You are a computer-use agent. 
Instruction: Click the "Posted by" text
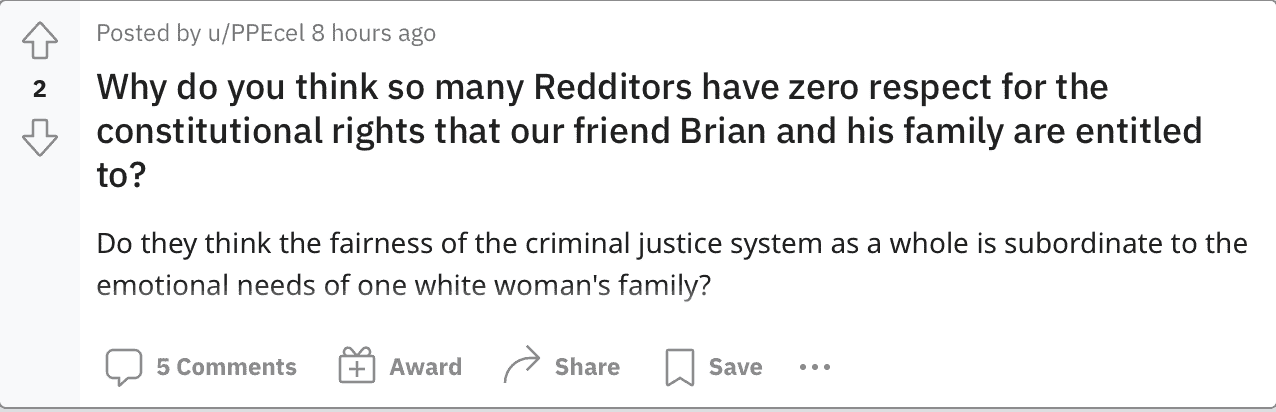148,33
